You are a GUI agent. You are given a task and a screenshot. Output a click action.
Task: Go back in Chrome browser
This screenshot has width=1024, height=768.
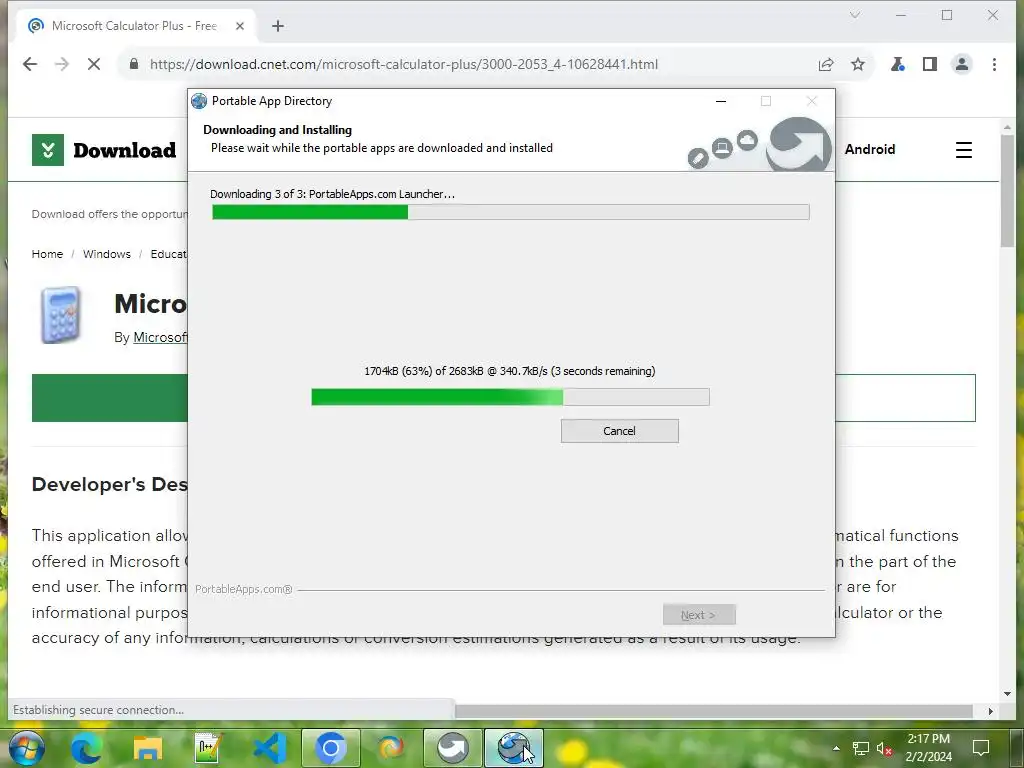pos(30,64)
